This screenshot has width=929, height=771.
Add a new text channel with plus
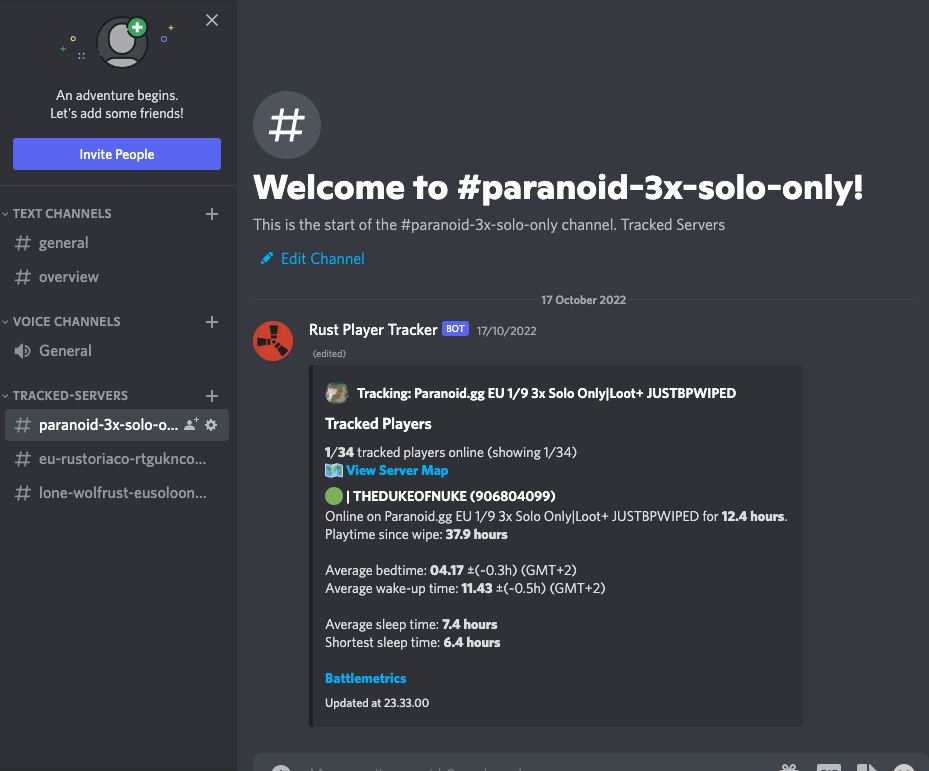(212, 214)
